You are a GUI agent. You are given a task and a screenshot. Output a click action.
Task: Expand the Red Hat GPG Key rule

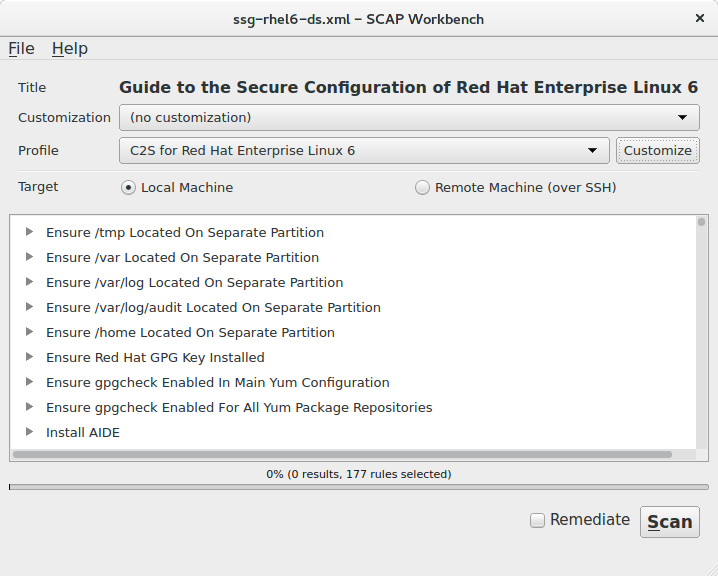click(x=29, y=357)
